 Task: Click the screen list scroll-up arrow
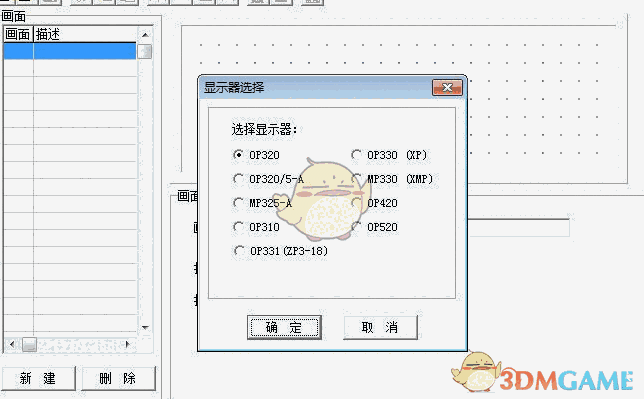(x=145, y=35)
